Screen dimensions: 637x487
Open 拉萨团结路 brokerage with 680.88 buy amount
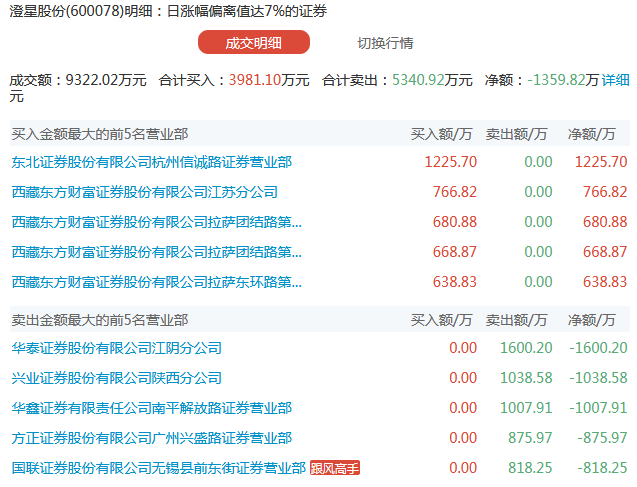155,221
